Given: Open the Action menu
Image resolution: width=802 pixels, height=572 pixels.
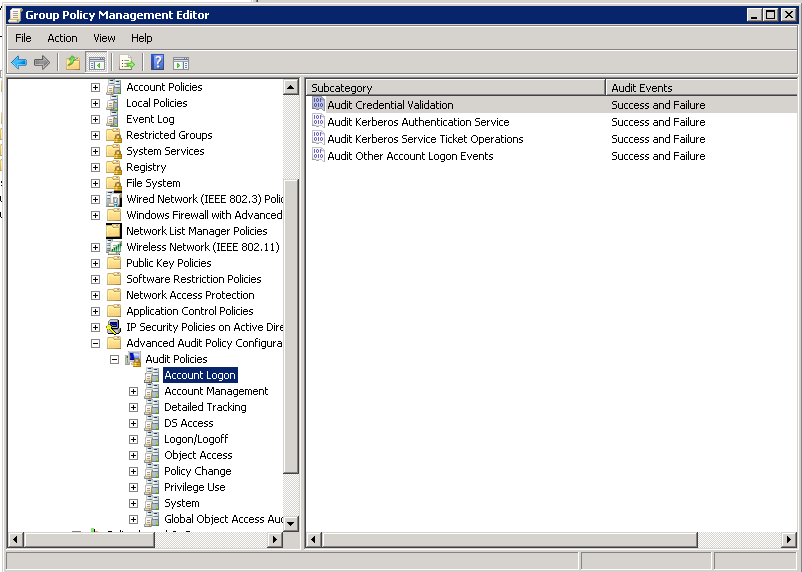Looking at the screenshot, I should [x=62, y=38].
